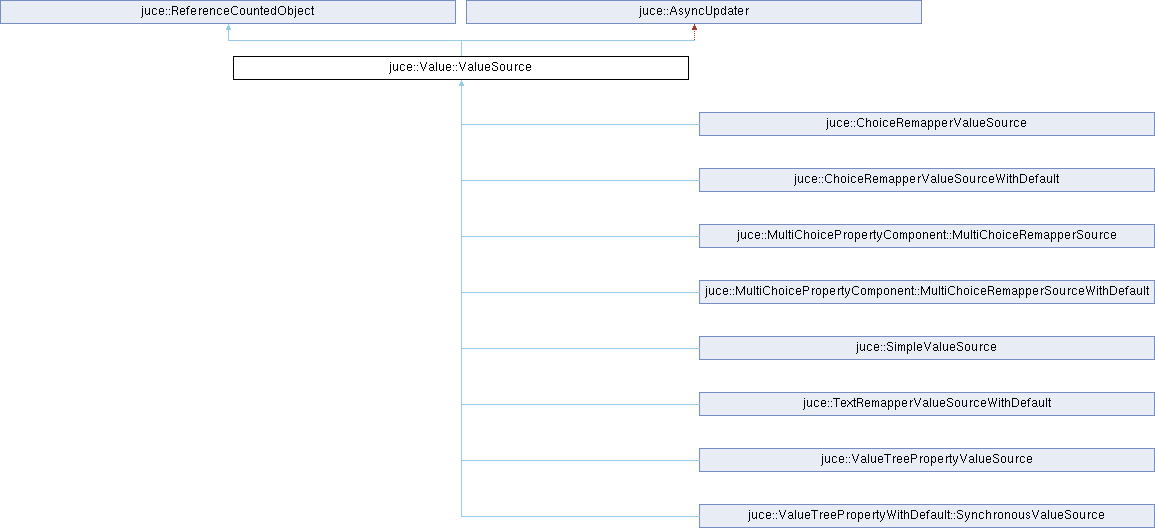Image resolution: width=1155 pixels, height=528 pixels.
Task: Click the juce::Value::ValueSource node
Action: click(460, 68)
